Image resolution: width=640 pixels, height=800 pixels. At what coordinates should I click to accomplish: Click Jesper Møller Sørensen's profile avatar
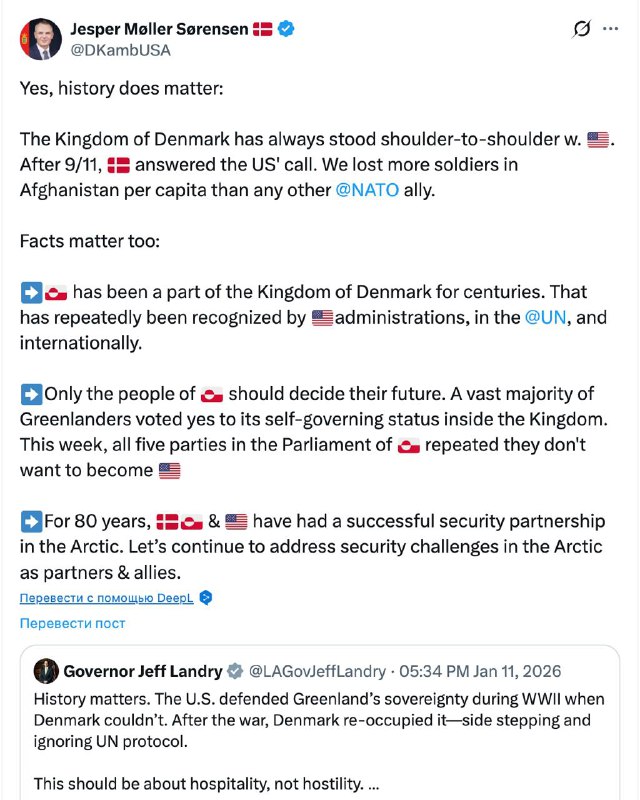(39, 39)
